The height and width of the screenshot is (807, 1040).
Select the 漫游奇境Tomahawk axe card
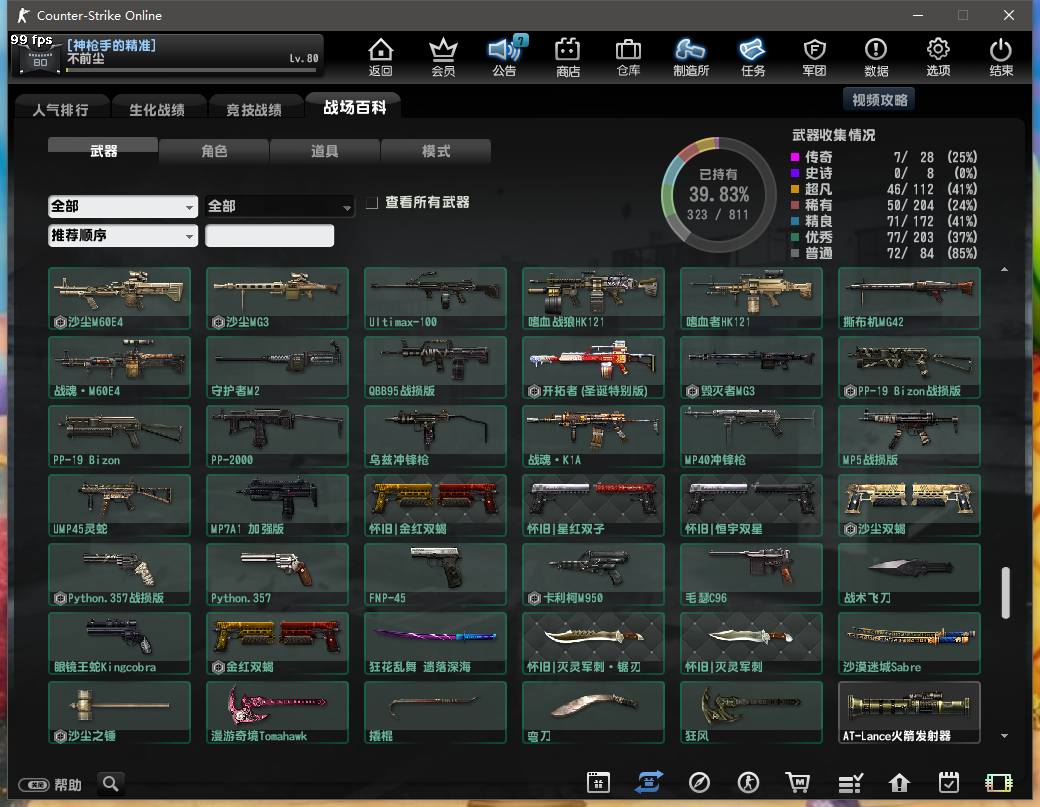(277, 712)
